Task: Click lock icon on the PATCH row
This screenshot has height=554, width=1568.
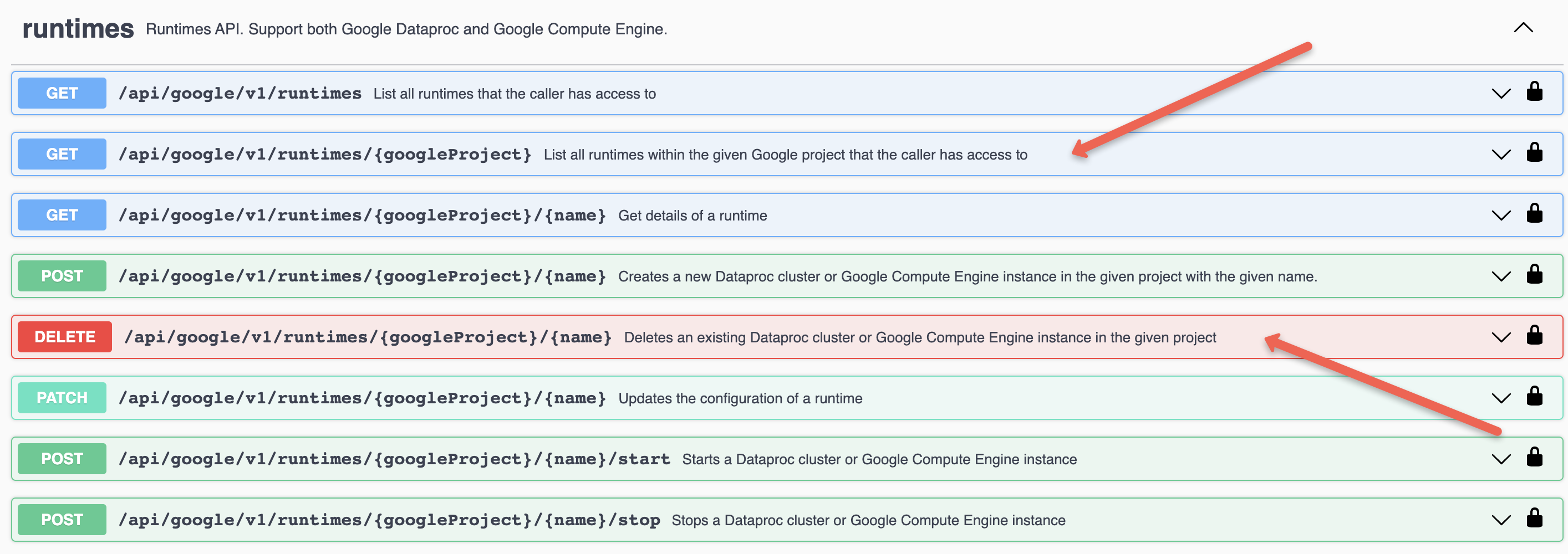Action: coord(1535,396)
